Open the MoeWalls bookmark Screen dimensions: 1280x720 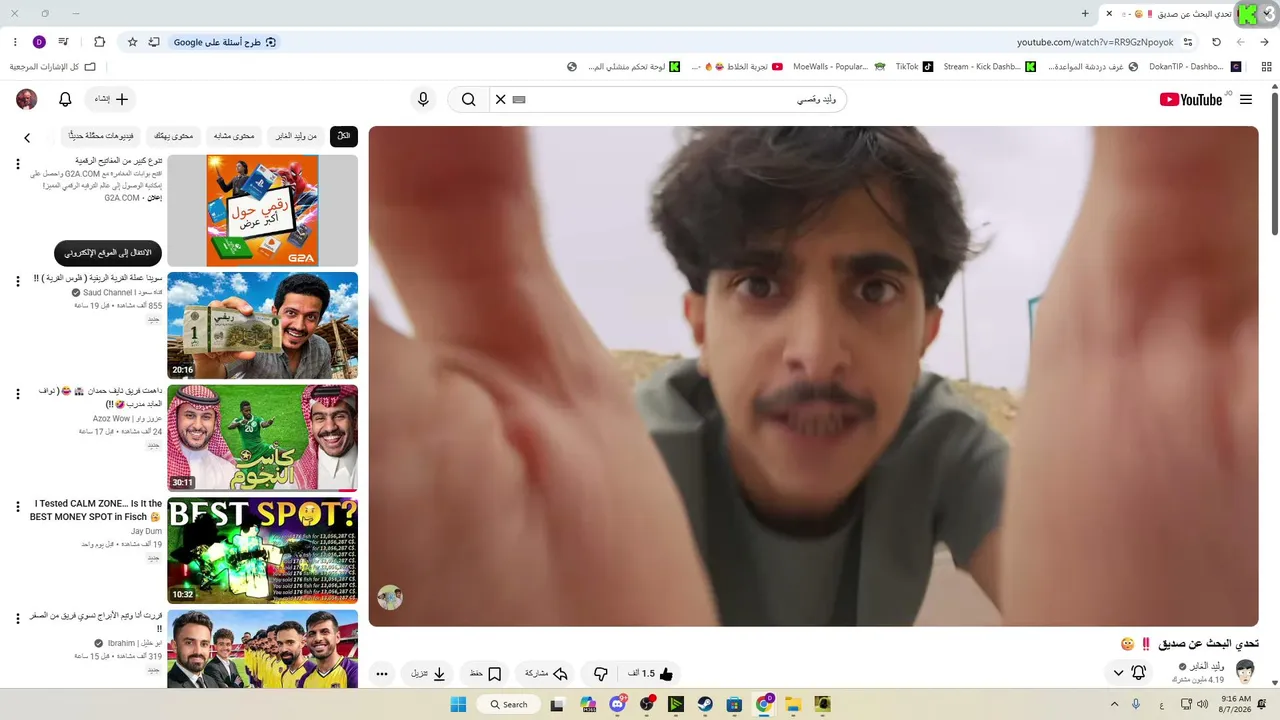coord(838,67)
